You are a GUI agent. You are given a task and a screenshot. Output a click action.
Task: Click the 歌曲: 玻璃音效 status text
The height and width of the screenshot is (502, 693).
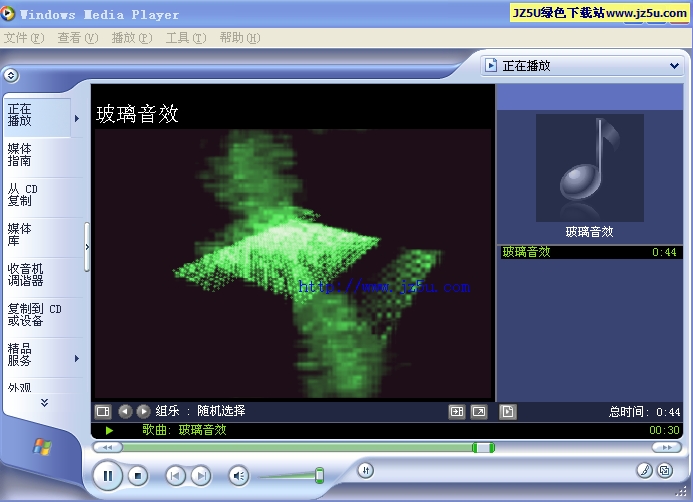(x=184, y=430)
